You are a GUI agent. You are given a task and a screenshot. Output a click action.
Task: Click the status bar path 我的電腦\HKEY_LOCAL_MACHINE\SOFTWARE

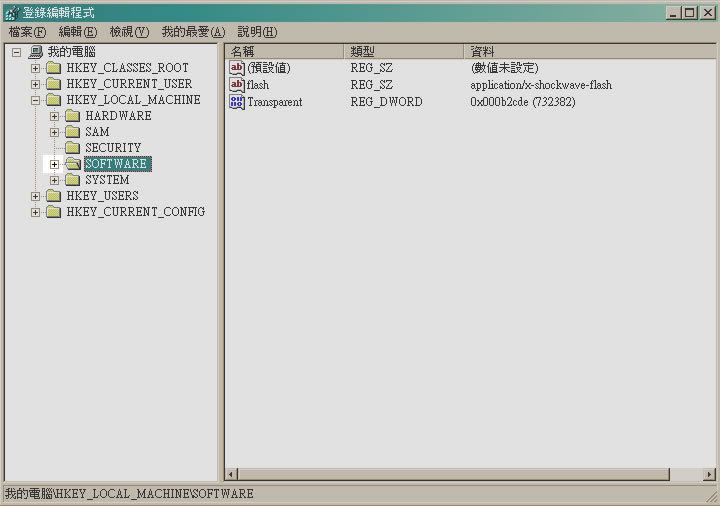pyautogui.click(x=129, y=494)
